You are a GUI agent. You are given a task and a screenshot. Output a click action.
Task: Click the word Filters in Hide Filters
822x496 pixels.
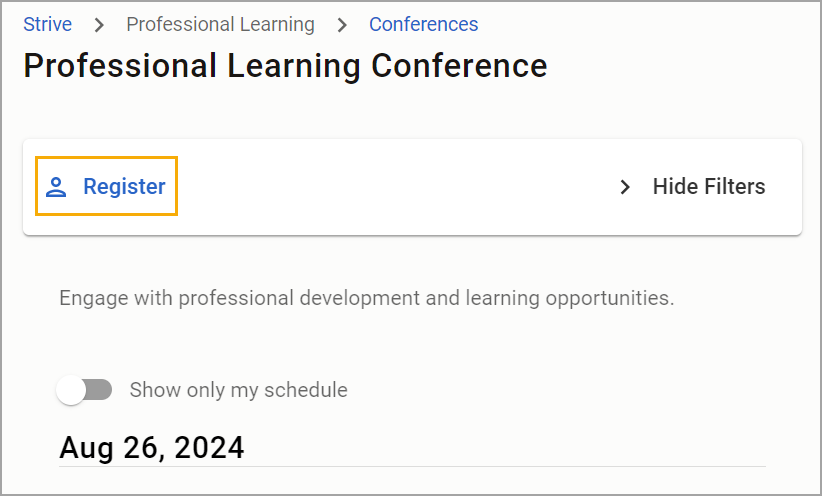(734, 187)
